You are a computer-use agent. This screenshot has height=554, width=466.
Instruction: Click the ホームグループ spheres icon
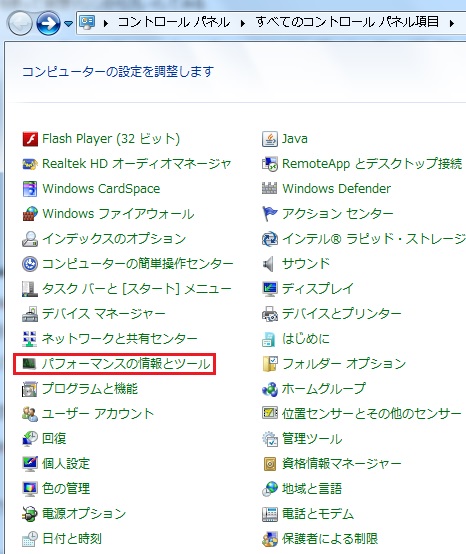pyautogui.click(x=270, y=389)
